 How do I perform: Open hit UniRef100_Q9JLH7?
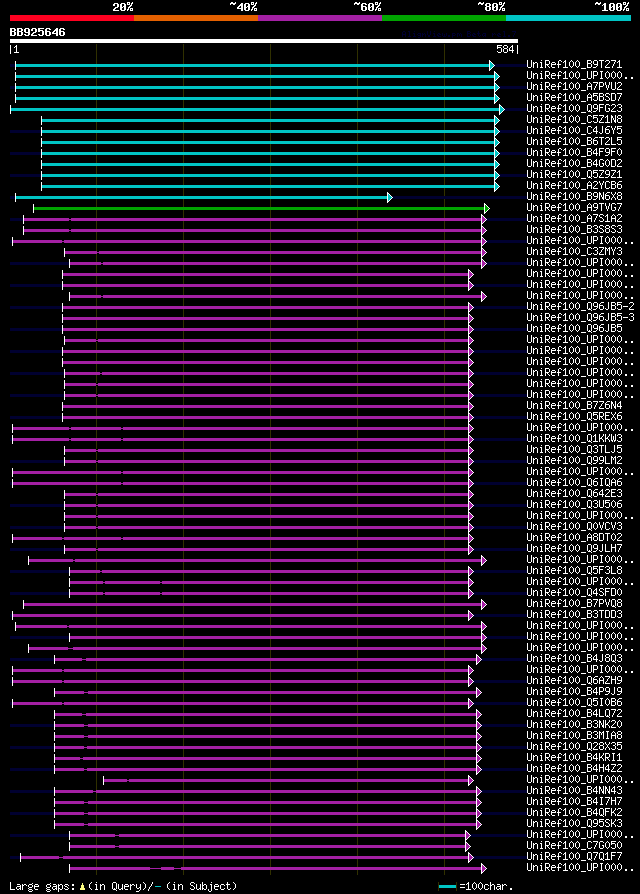tap(574, 548)
